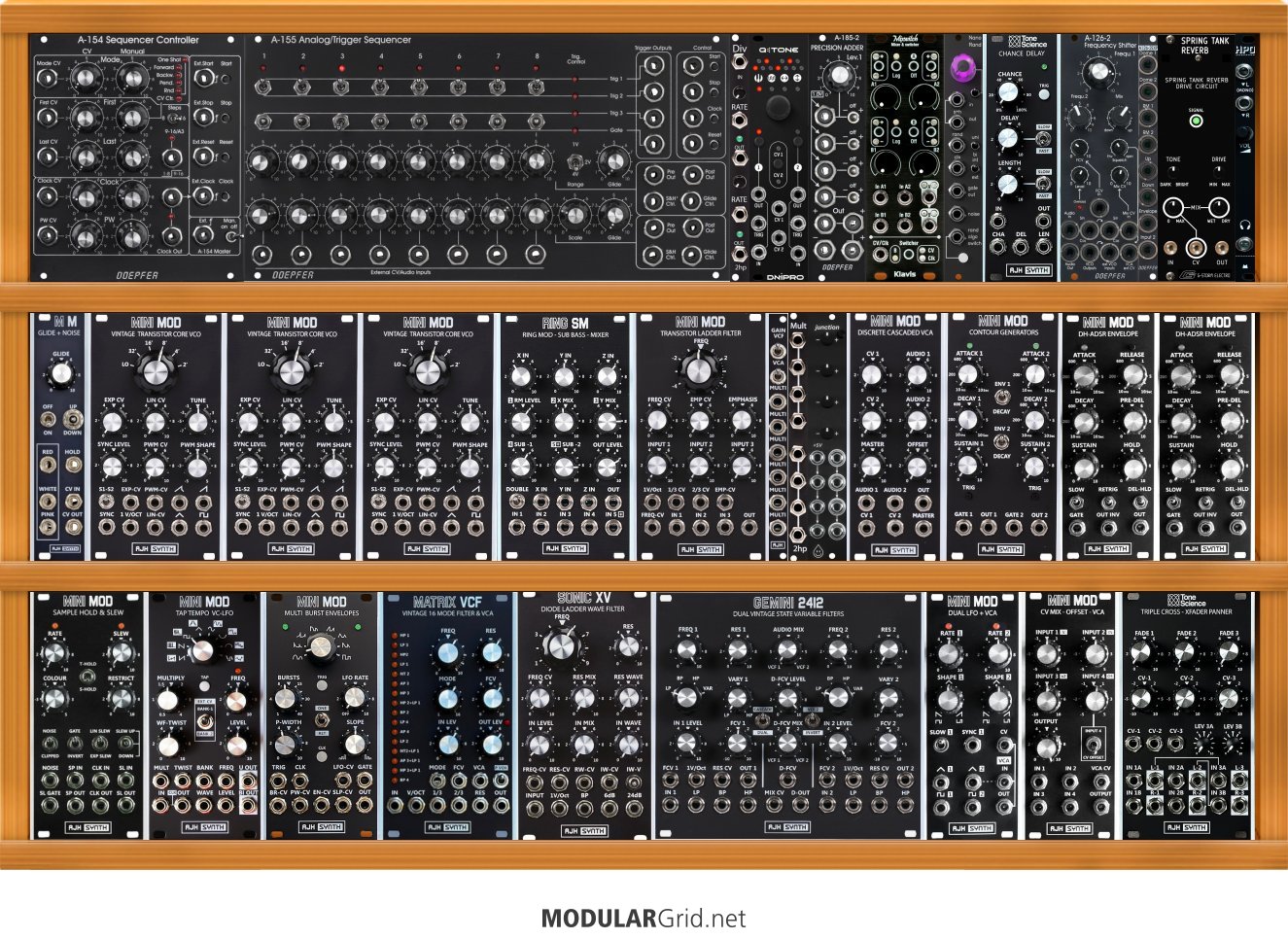Click the EMPHASIS knob on Transistor Ladder Filter
The width and height of the screenshot is (1288, 939).
742,421
